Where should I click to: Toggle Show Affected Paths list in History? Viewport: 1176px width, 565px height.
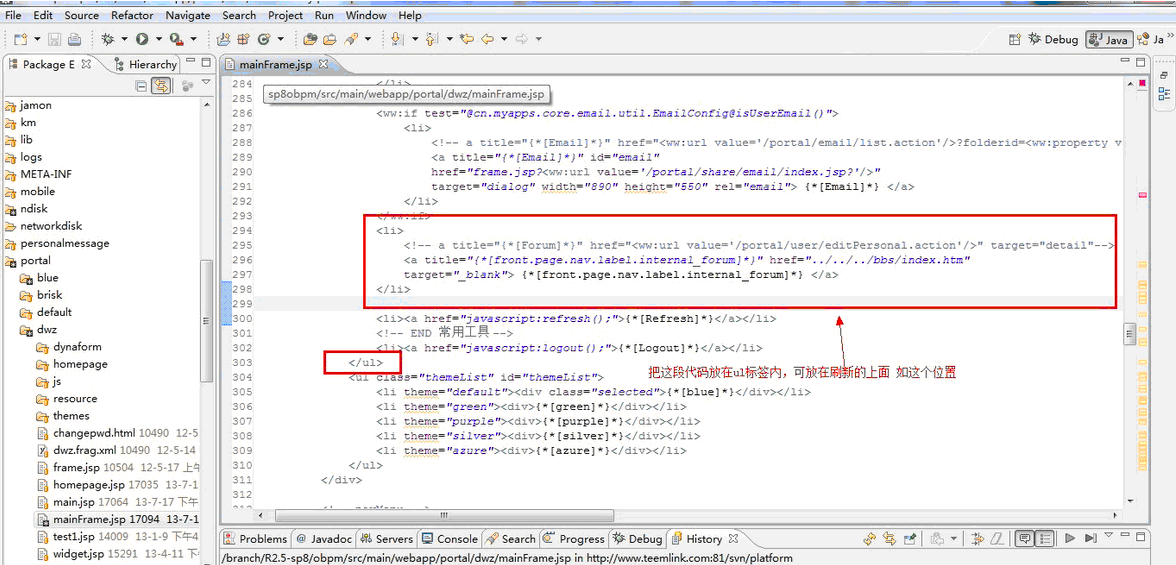(1043, 538)
